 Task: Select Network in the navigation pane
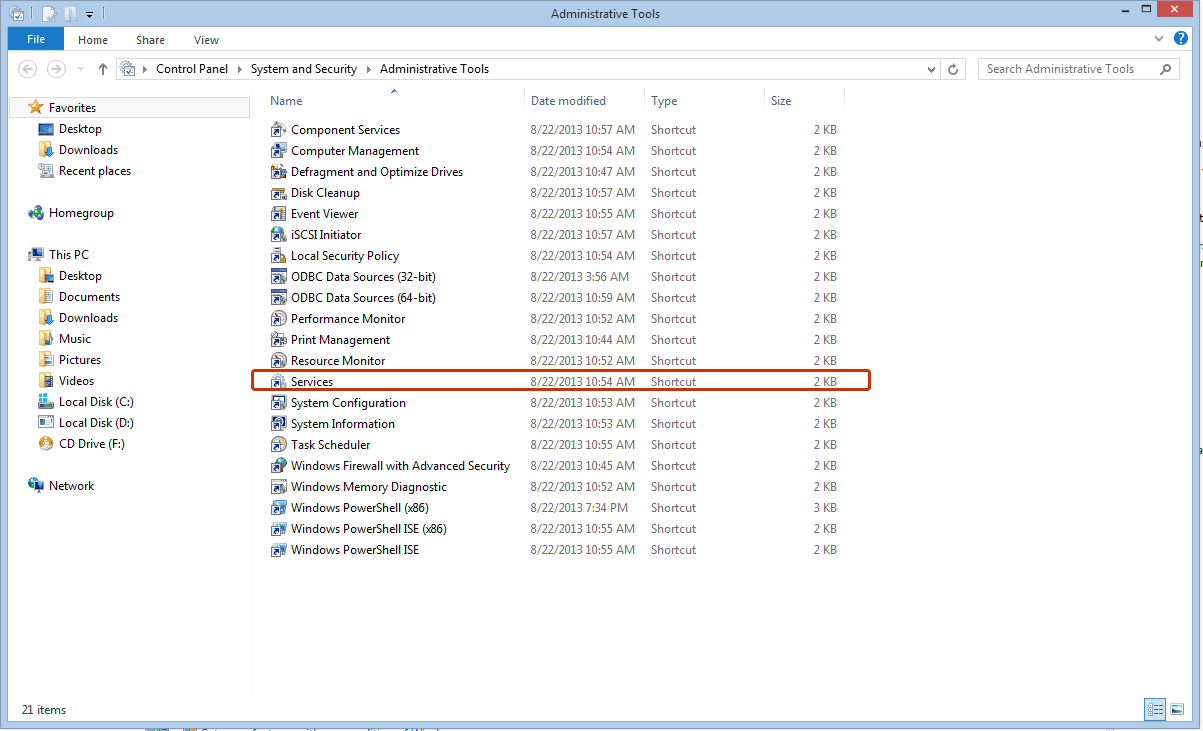tap(71, 486)
